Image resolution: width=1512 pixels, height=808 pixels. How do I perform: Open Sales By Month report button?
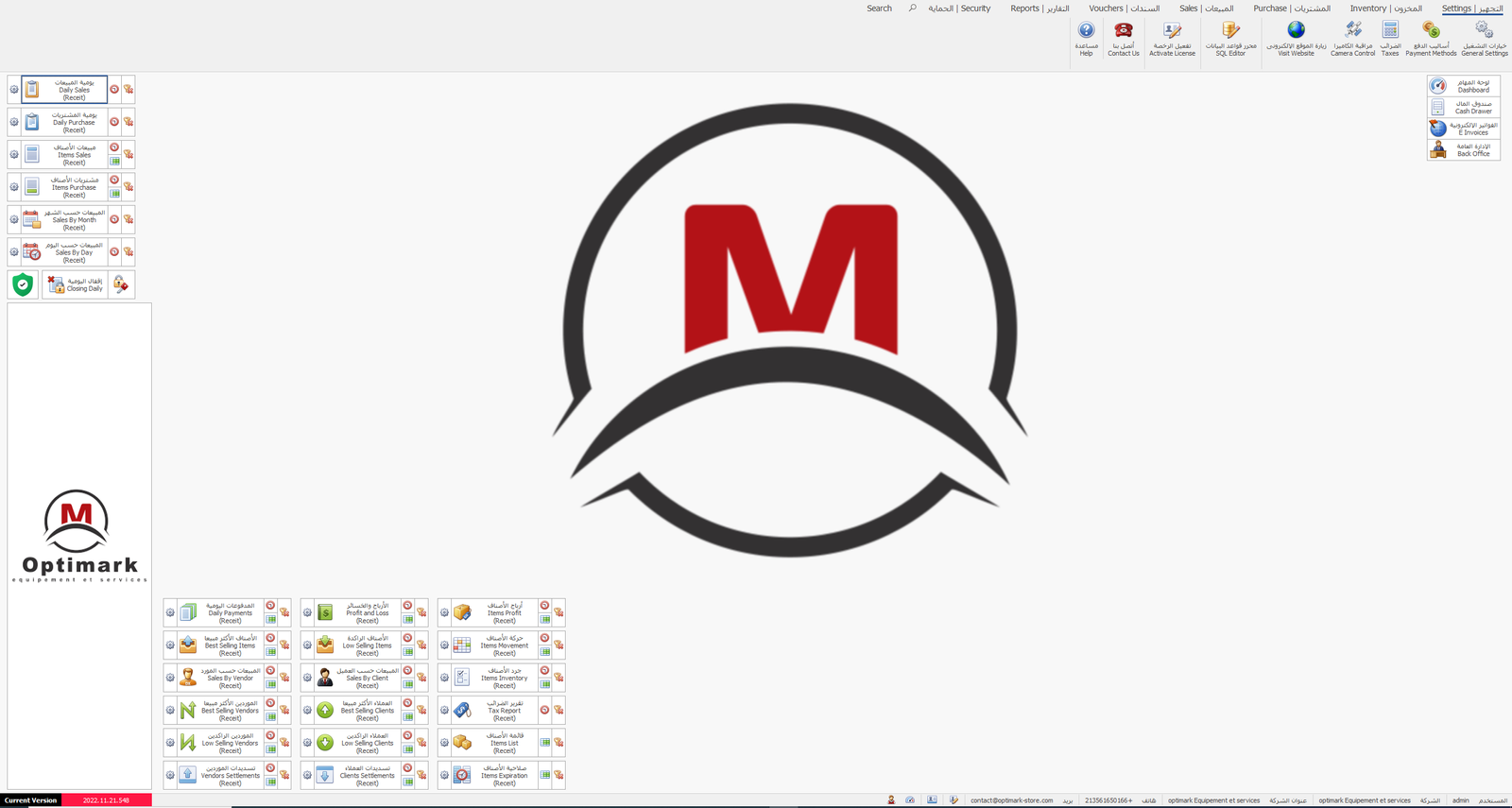coord(64,219)
